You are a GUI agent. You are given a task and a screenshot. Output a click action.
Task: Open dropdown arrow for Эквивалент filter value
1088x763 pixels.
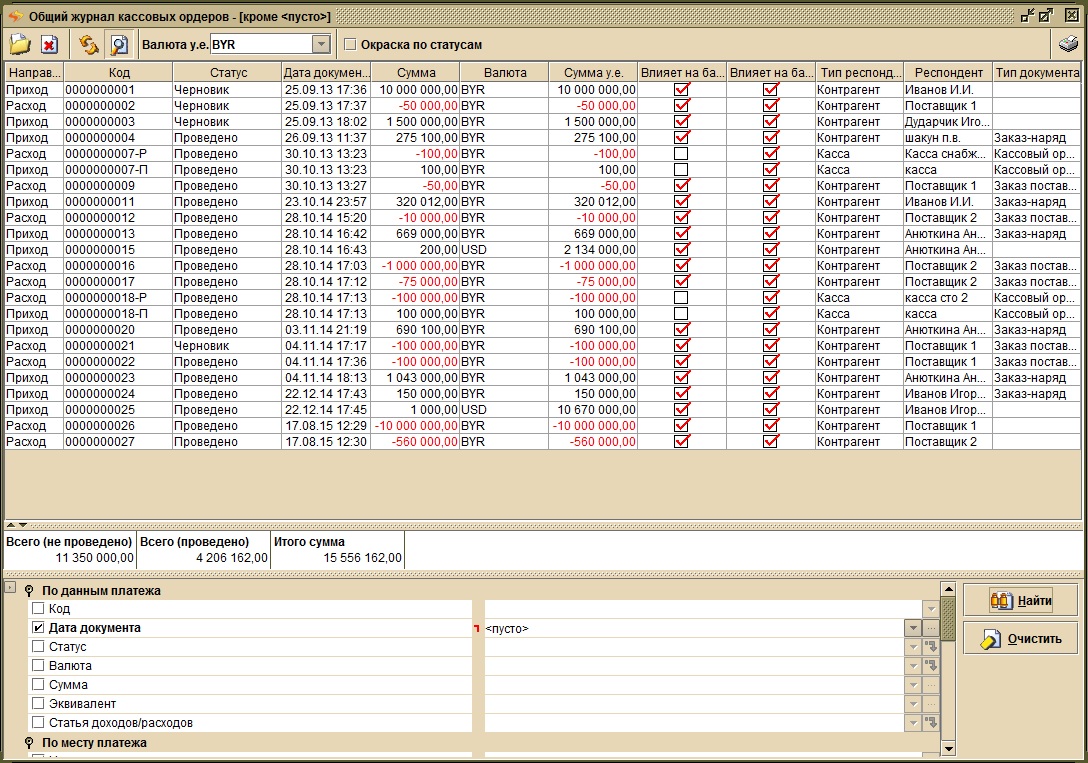point(913,703)
